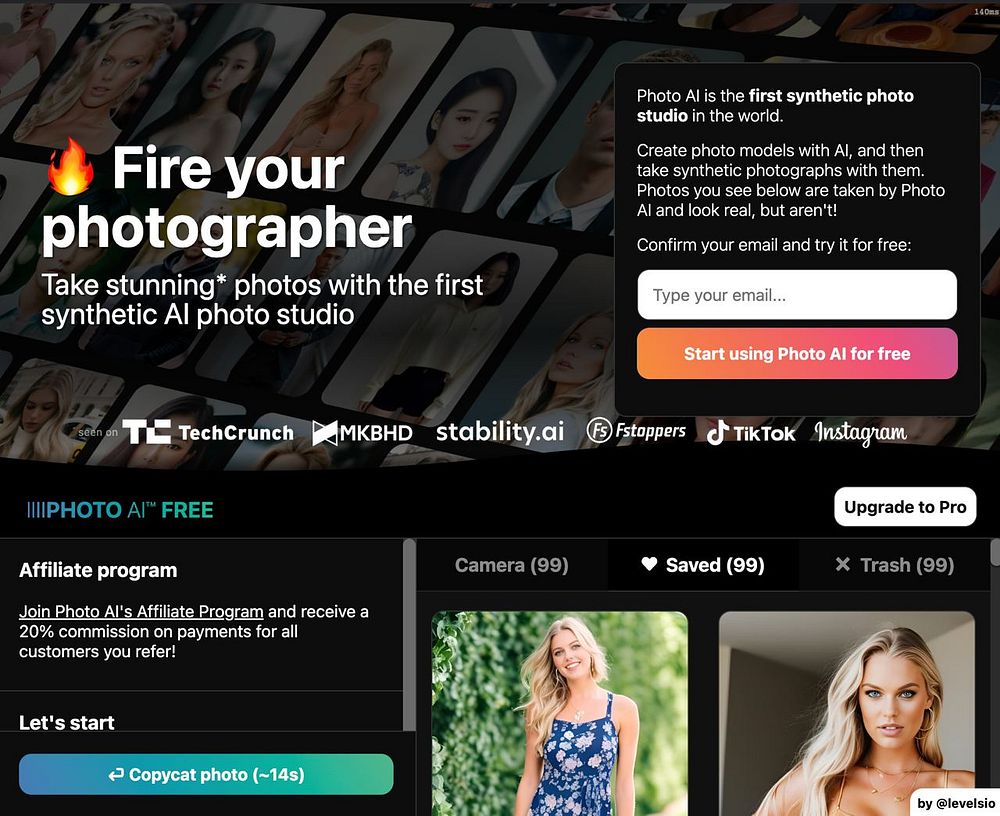Click the heart icon on Saved tab
Image resolution: width=1000 pixels, height=816 pixels.
pyautogui.click(x=649, y=564)
